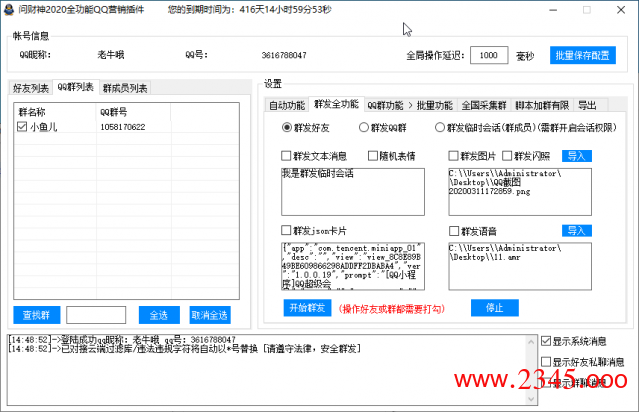Click the penguin app icon in title bar
This screenshot has width=639, height=412.
point(8,9)
